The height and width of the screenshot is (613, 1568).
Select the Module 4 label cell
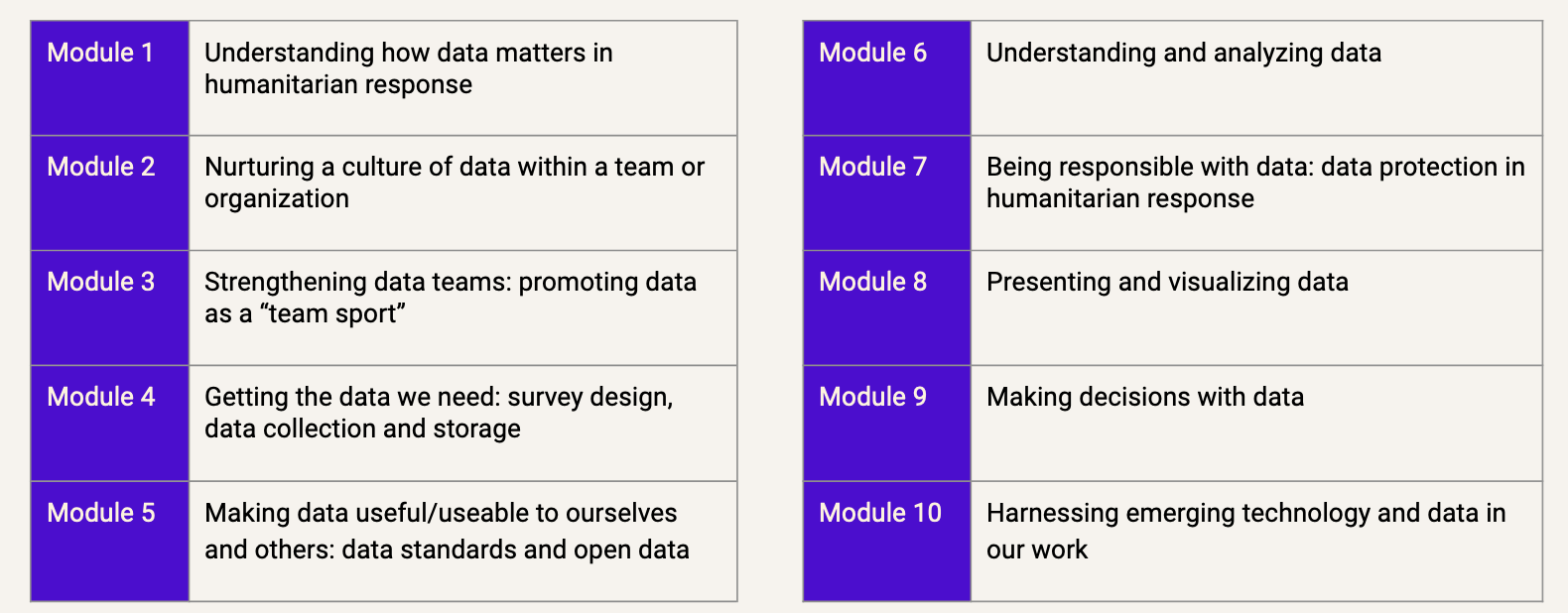click(101, 398)
